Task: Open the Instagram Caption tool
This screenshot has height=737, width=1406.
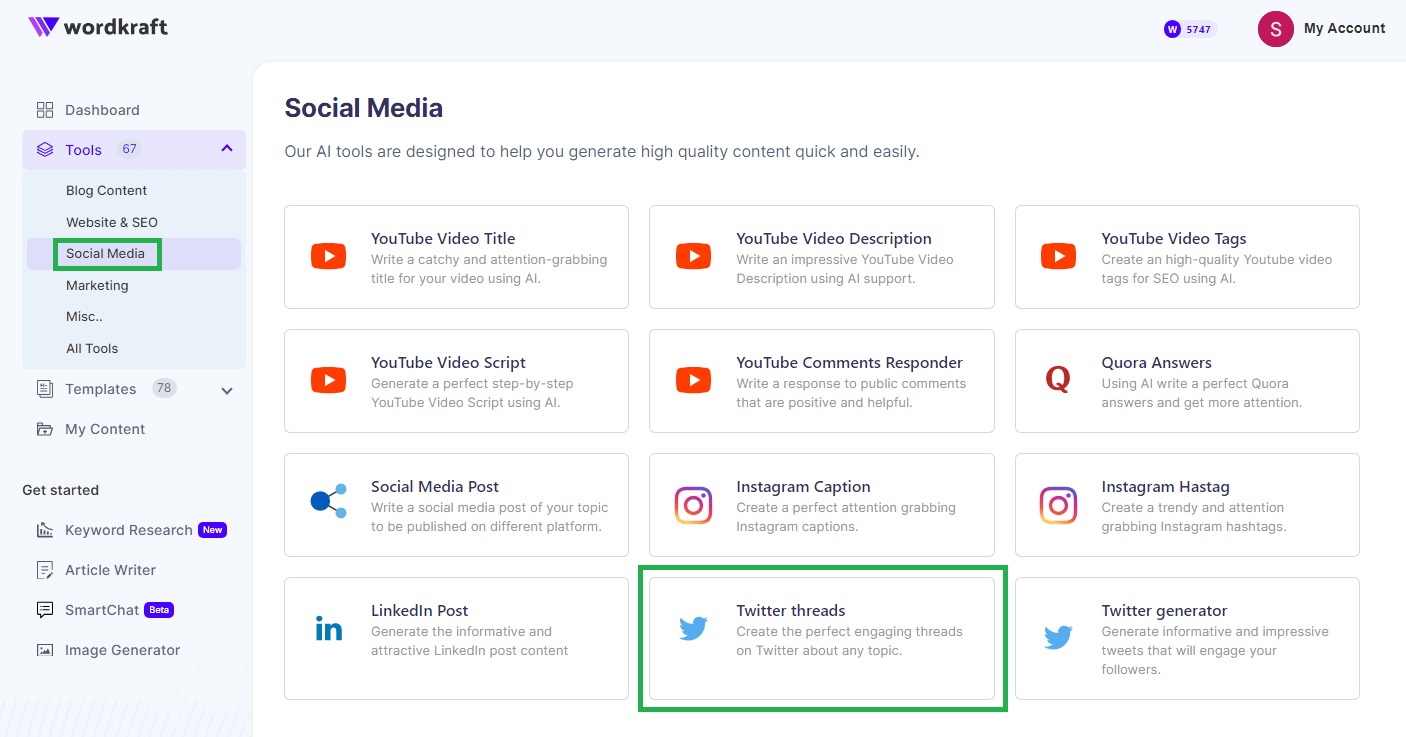Action: (803, 486)
